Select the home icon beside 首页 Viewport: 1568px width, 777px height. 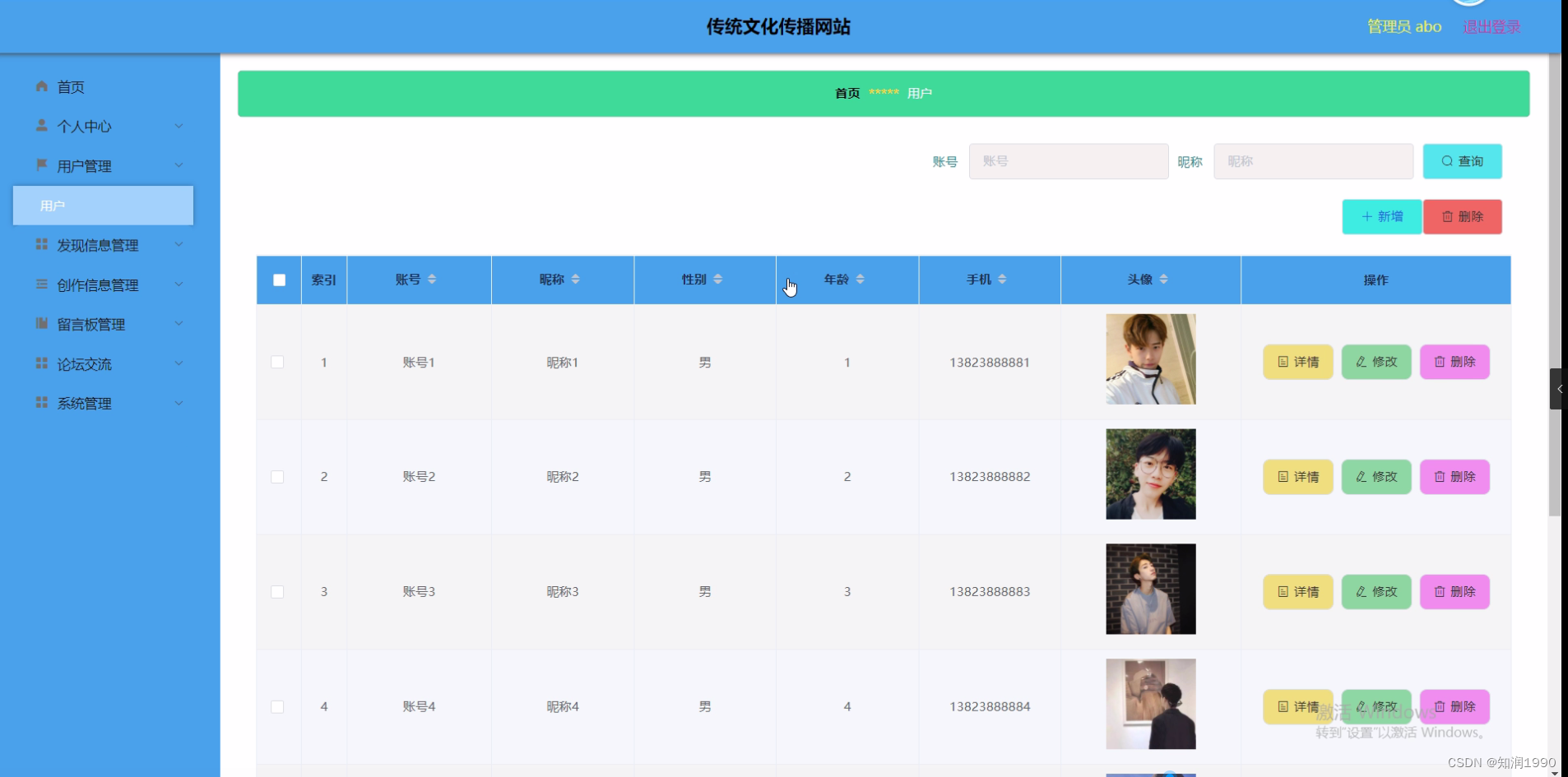click(x=41, y=86)
